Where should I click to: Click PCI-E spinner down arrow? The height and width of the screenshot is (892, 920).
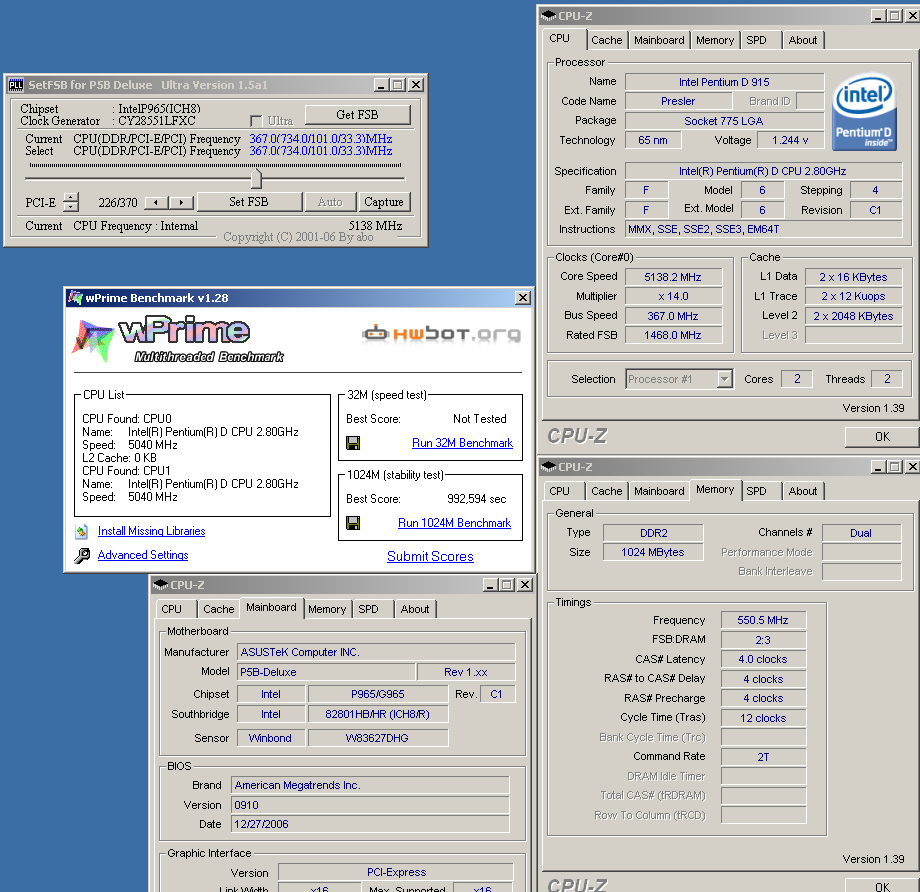[70, 207]
